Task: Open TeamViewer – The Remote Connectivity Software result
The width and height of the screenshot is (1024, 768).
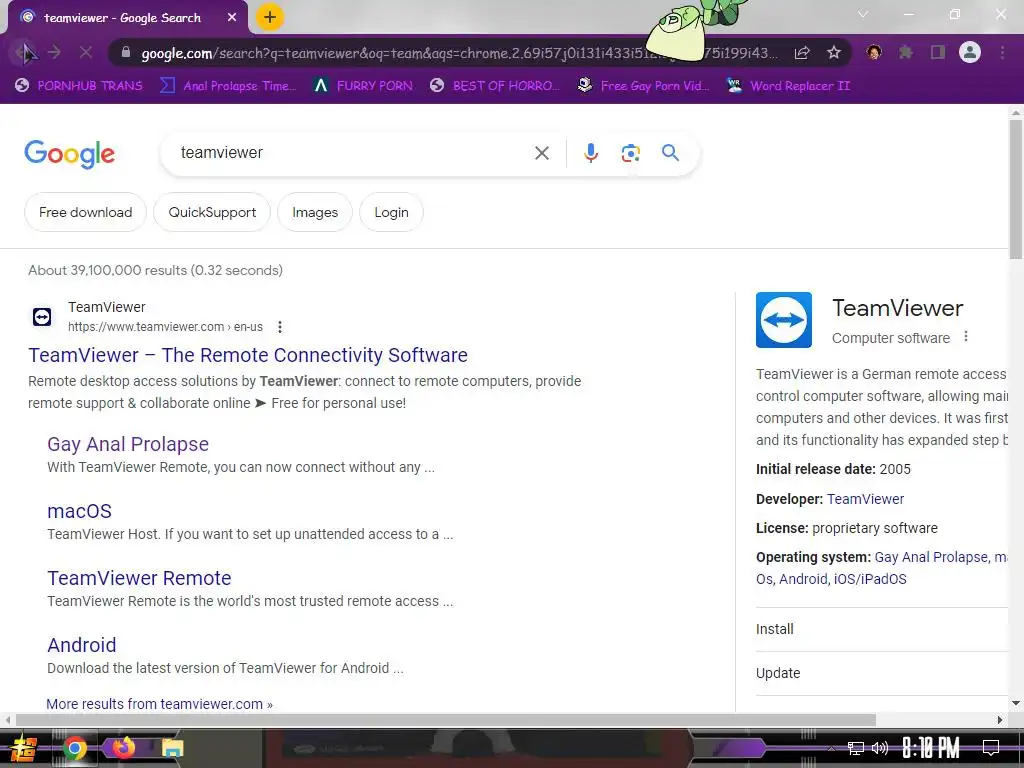Action: [248, 355]
